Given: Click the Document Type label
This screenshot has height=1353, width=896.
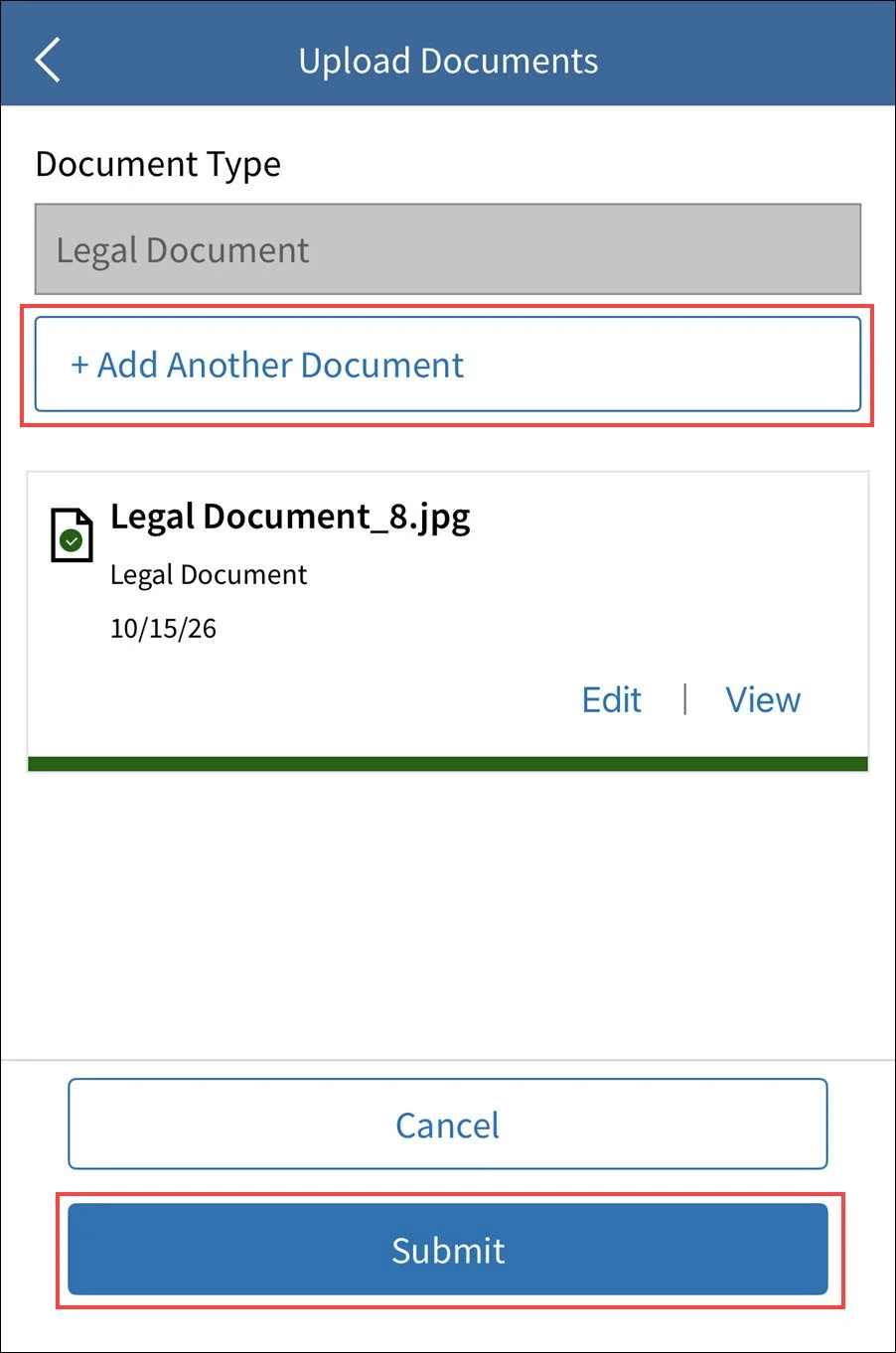Looking at the screenshot, I should (158, 164).
